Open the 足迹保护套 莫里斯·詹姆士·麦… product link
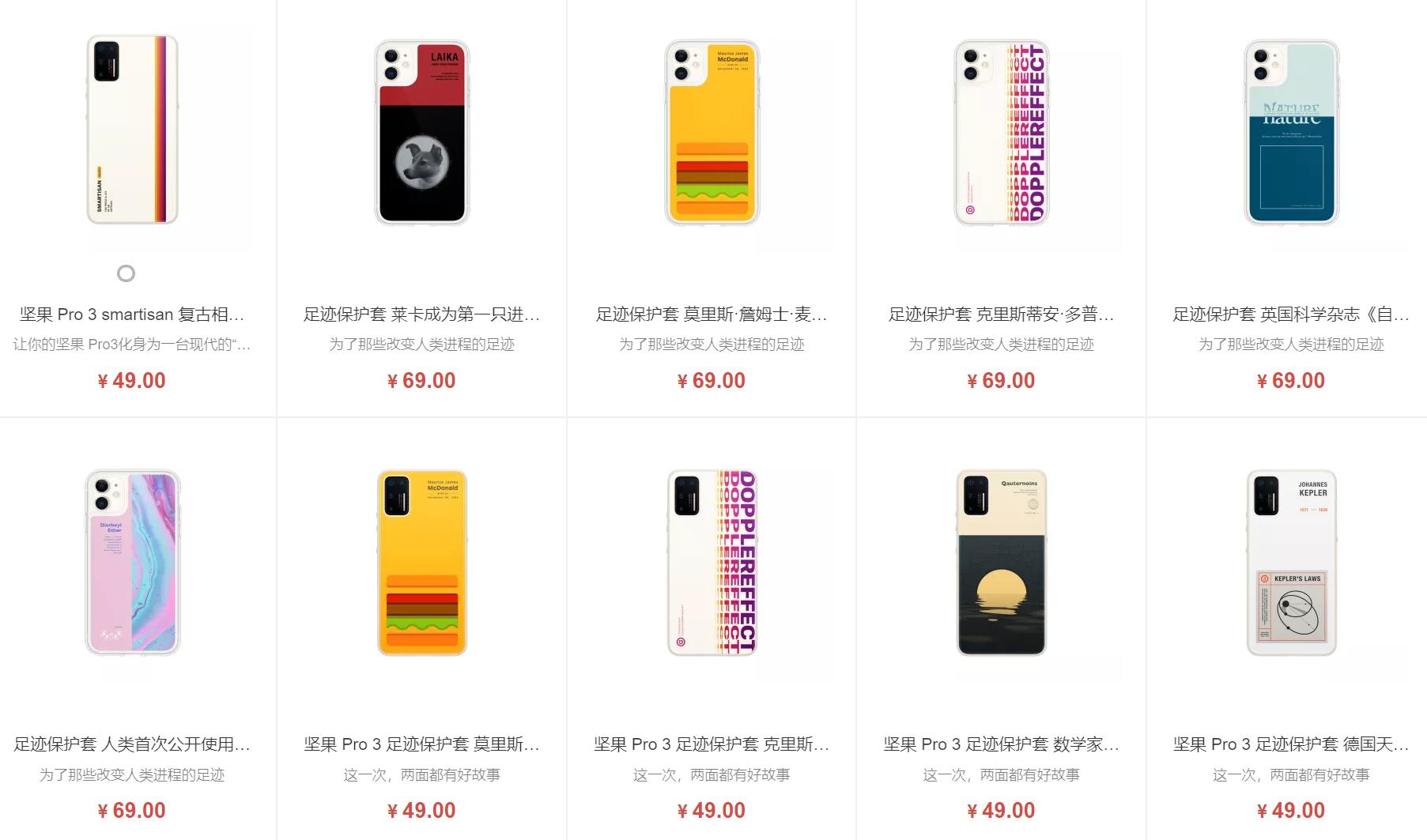The width and height of the screenshot is (1427, 840). click(712, 315)
